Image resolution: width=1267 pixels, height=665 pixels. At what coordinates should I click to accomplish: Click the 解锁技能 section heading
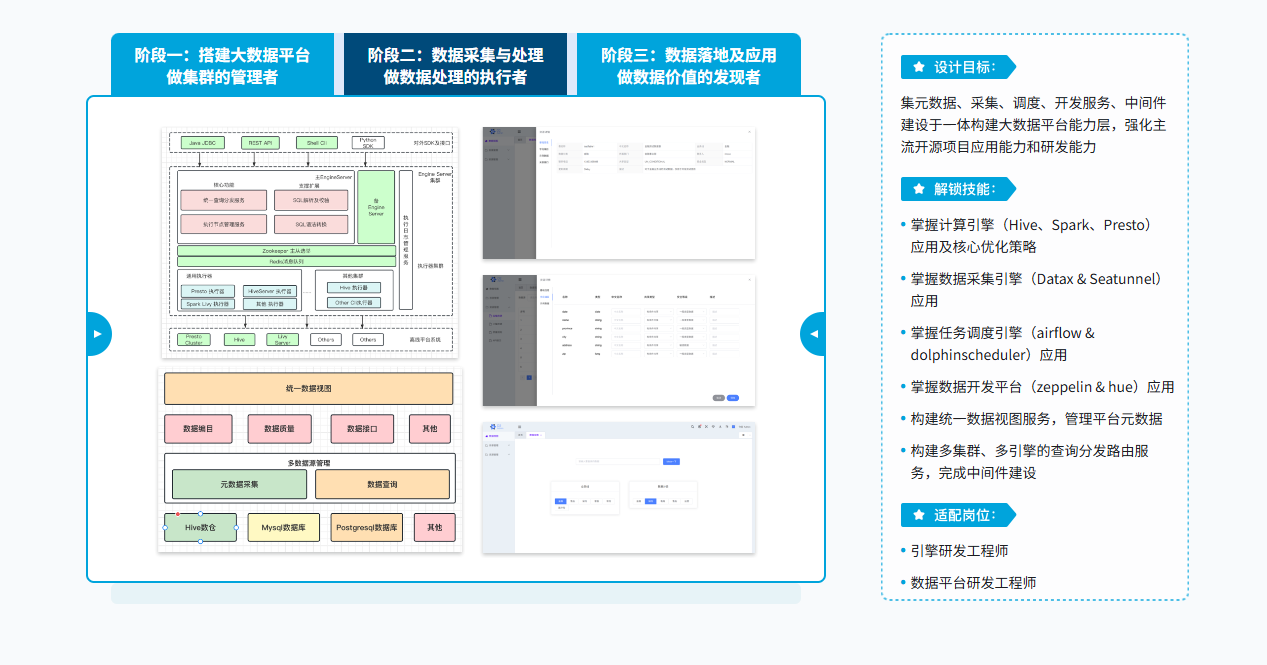tap(964, 189)
